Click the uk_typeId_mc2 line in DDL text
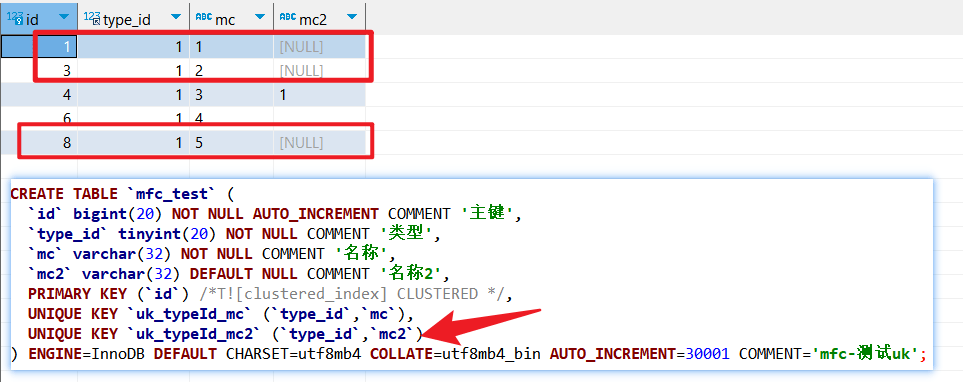 point(225,333)
